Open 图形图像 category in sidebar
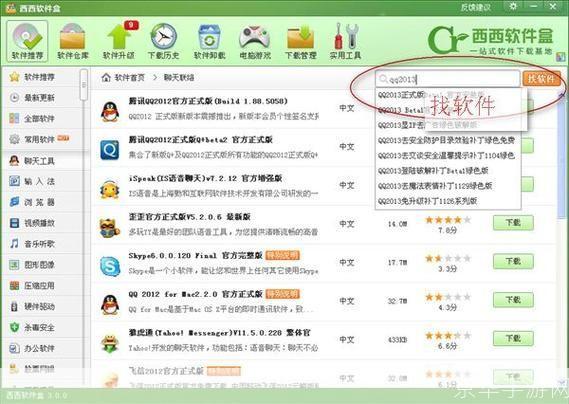The image size is (569, 404). [40, 265]
